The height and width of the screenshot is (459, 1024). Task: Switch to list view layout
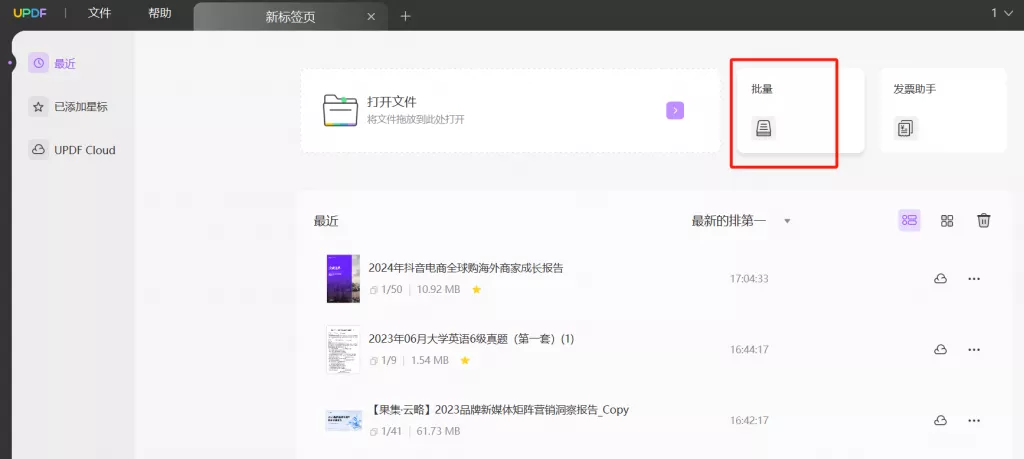[909, 221]
